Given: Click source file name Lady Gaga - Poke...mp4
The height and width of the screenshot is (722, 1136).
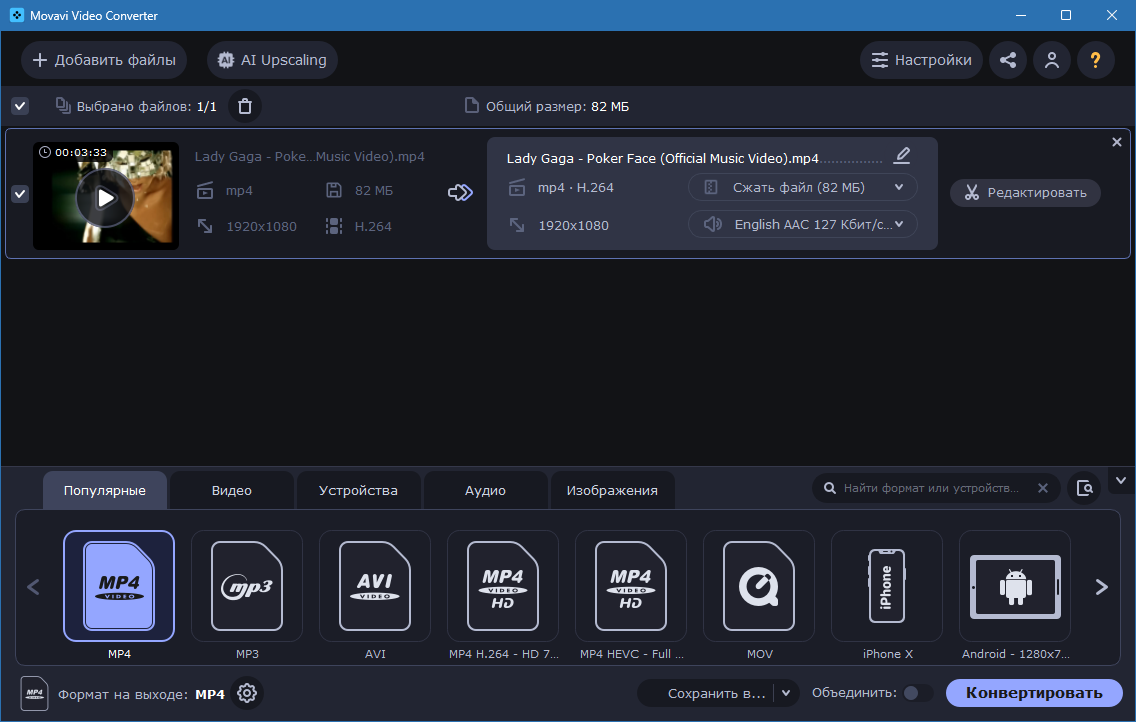Looking at the screenshot, I should (x=309, y=156).
